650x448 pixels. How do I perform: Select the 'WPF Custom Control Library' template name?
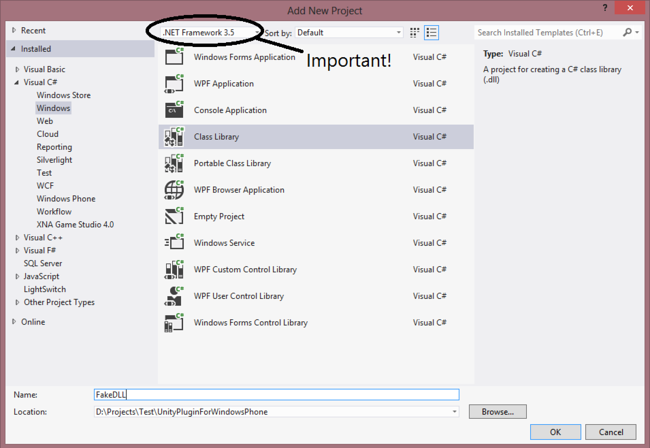[245, 269]
